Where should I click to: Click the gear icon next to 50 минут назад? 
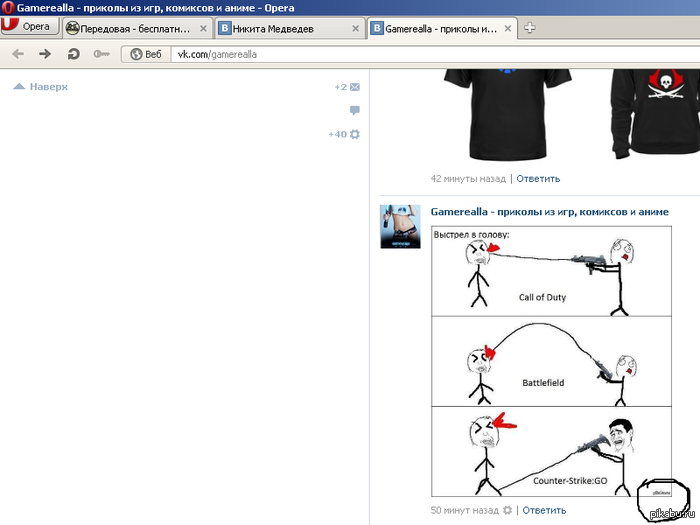tap(507, 510)
